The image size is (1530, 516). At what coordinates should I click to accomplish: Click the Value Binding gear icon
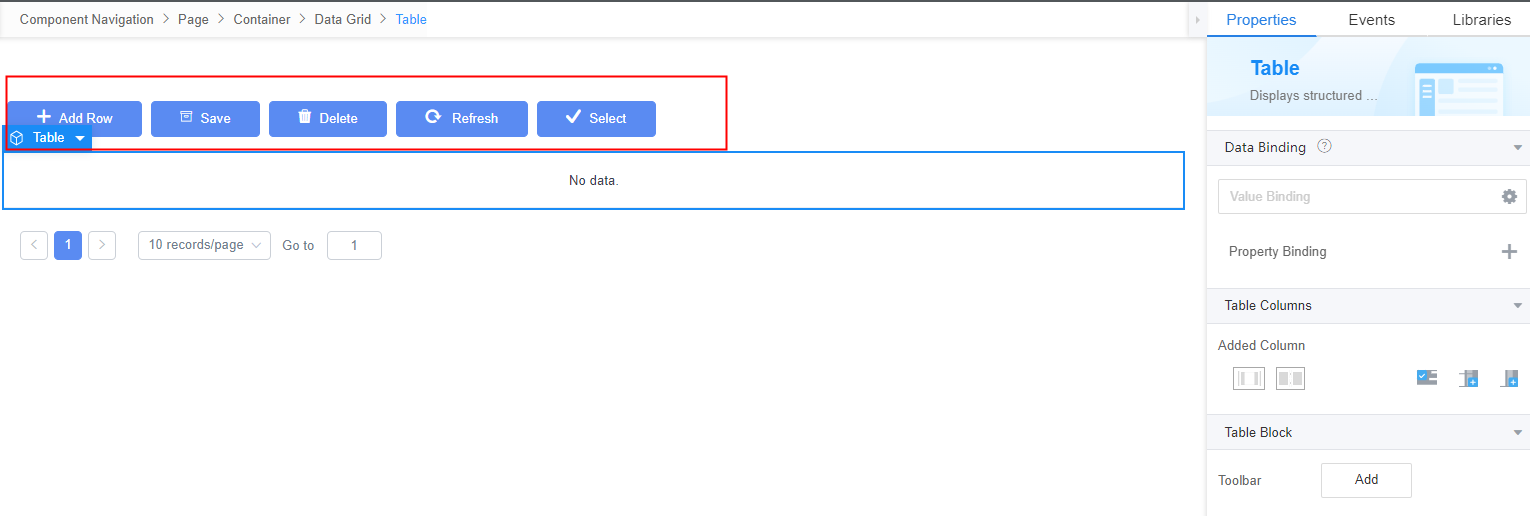[x=1509, y=197]
